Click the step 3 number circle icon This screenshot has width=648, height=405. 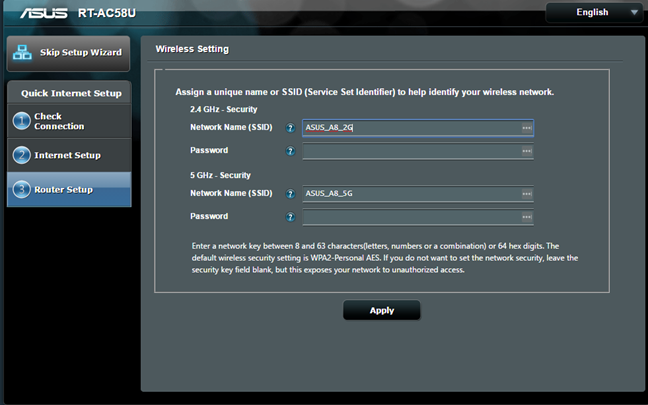point(21,190)
